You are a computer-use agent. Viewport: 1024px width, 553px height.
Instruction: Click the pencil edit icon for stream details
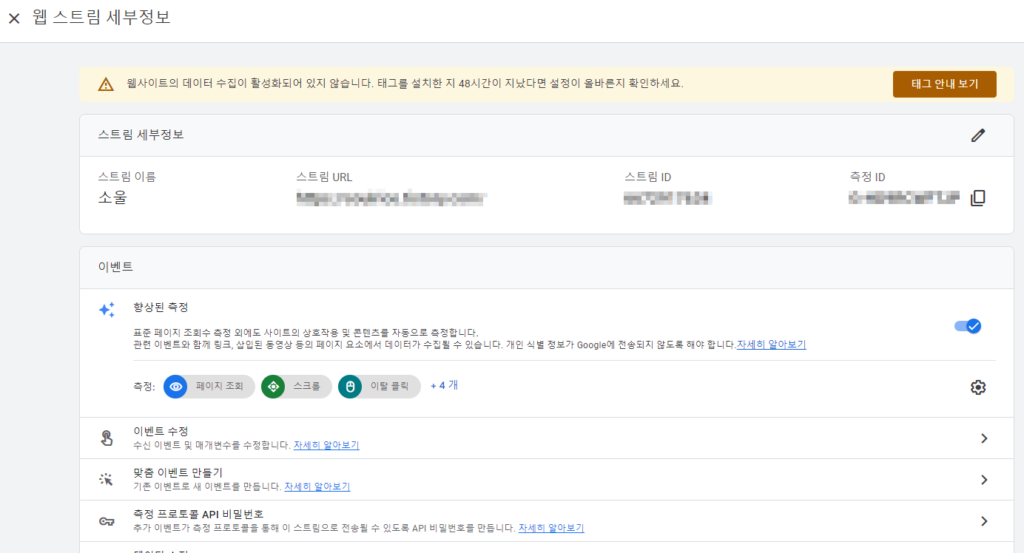[978, 135]
